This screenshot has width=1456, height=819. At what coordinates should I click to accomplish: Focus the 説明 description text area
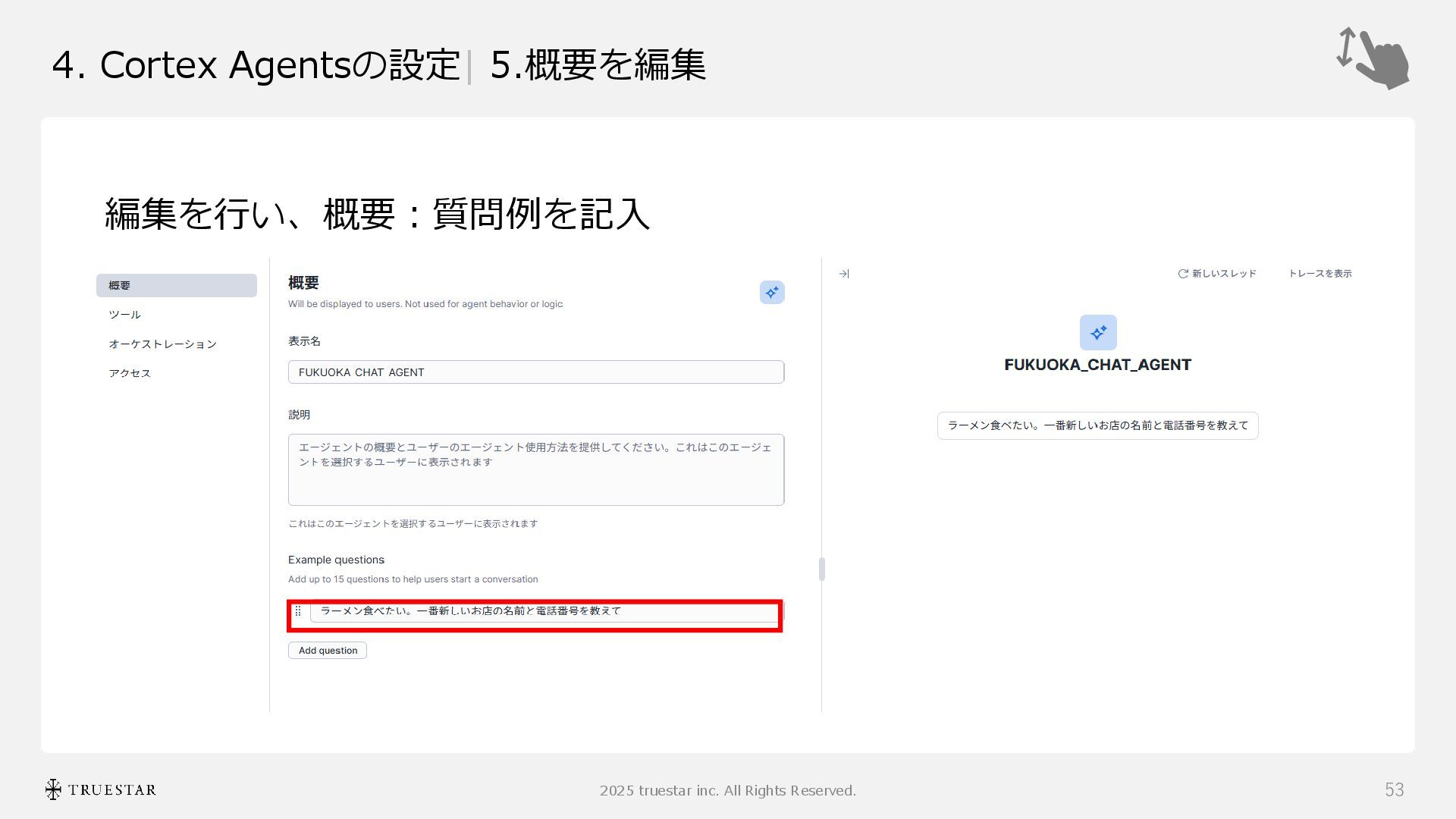535,469
